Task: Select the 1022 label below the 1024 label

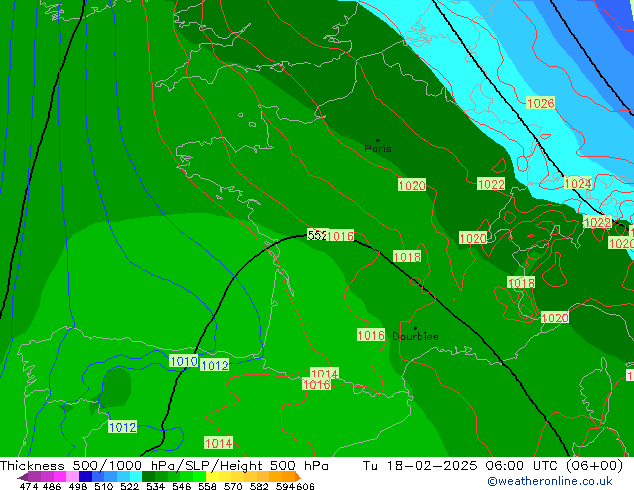Action: click(x=597, y=222)
